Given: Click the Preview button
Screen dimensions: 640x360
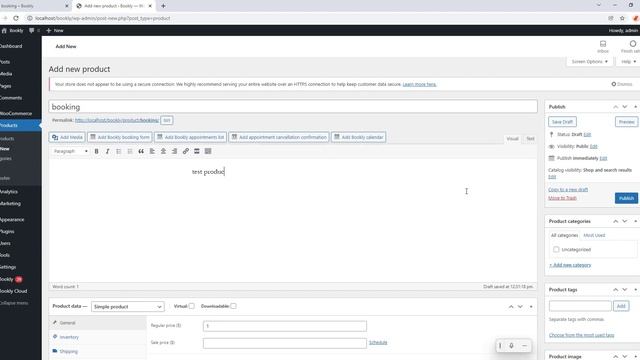Looking at the screenshot, I should point(626,122).
